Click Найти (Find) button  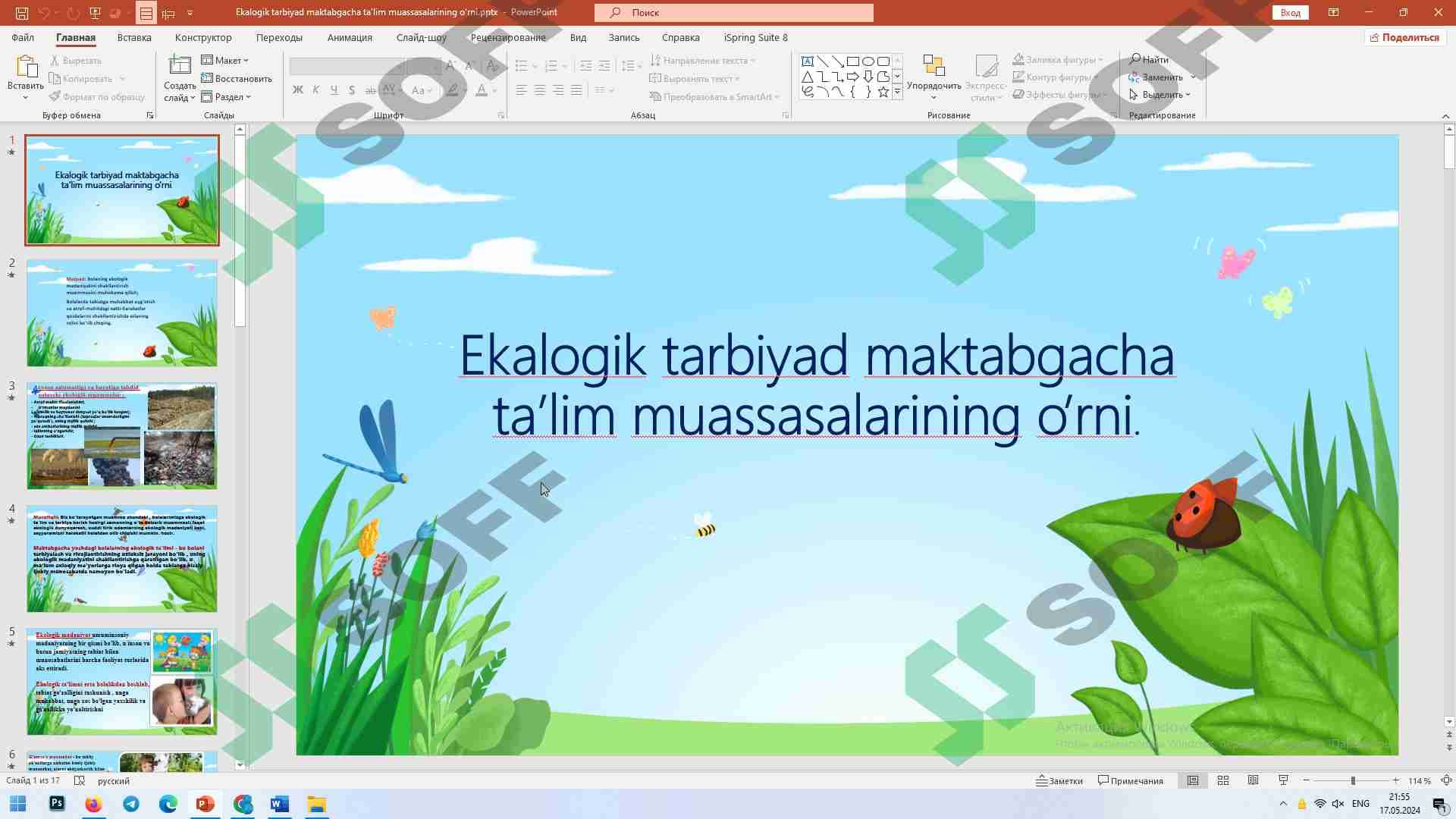[x=1149, y=59]
